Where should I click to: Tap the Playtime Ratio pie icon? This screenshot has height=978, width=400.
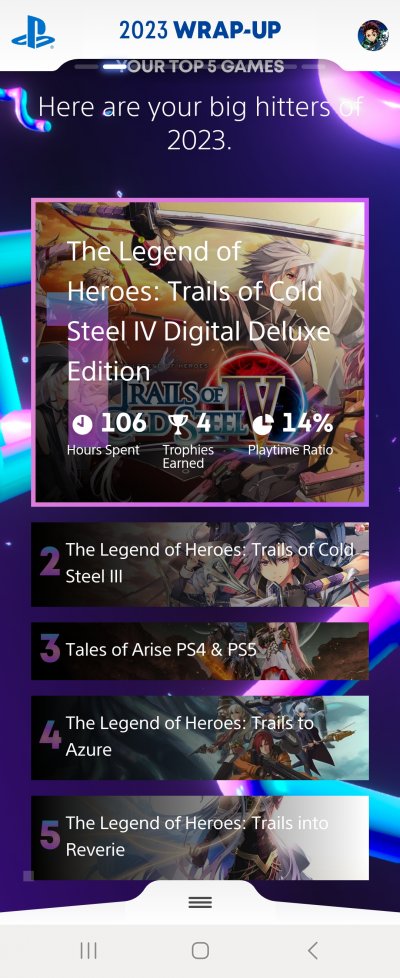point(263,424)
